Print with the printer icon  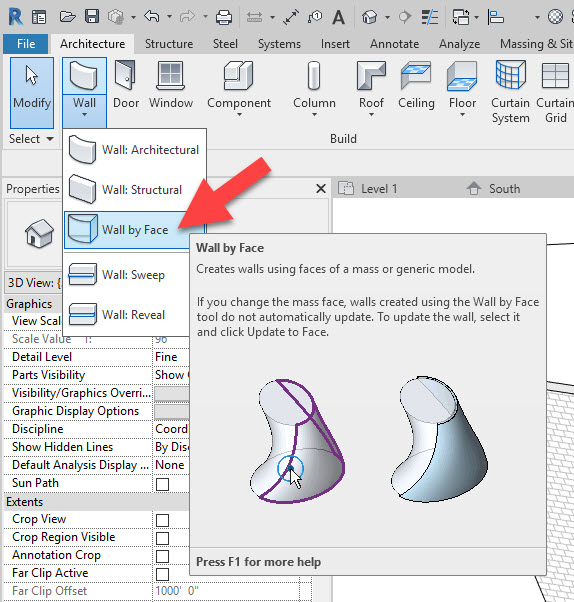point(223,17)
